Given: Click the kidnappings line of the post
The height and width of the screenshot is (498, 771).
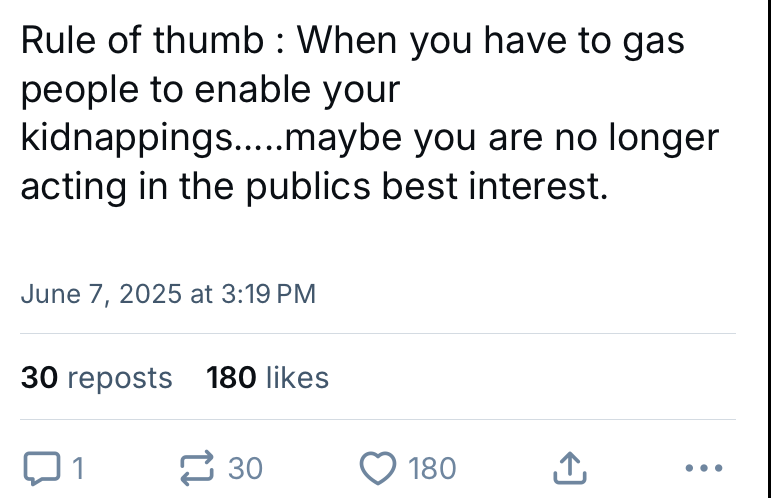Looking at the screenshot, I should (370, 138).
